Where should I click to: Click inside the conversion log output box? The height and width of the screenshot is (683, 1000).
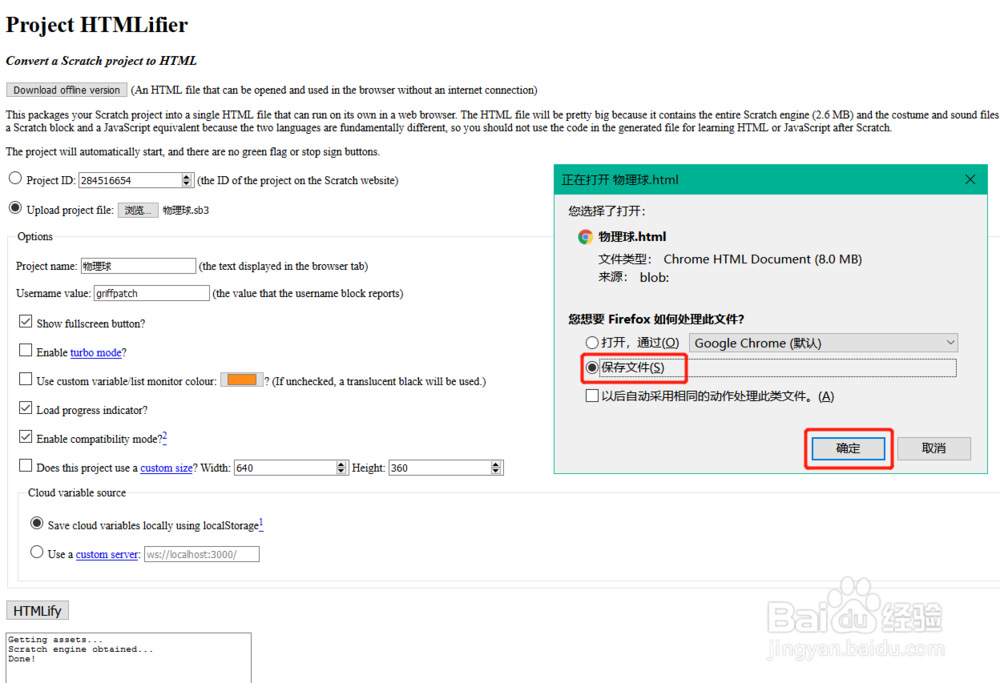[128, 657]
